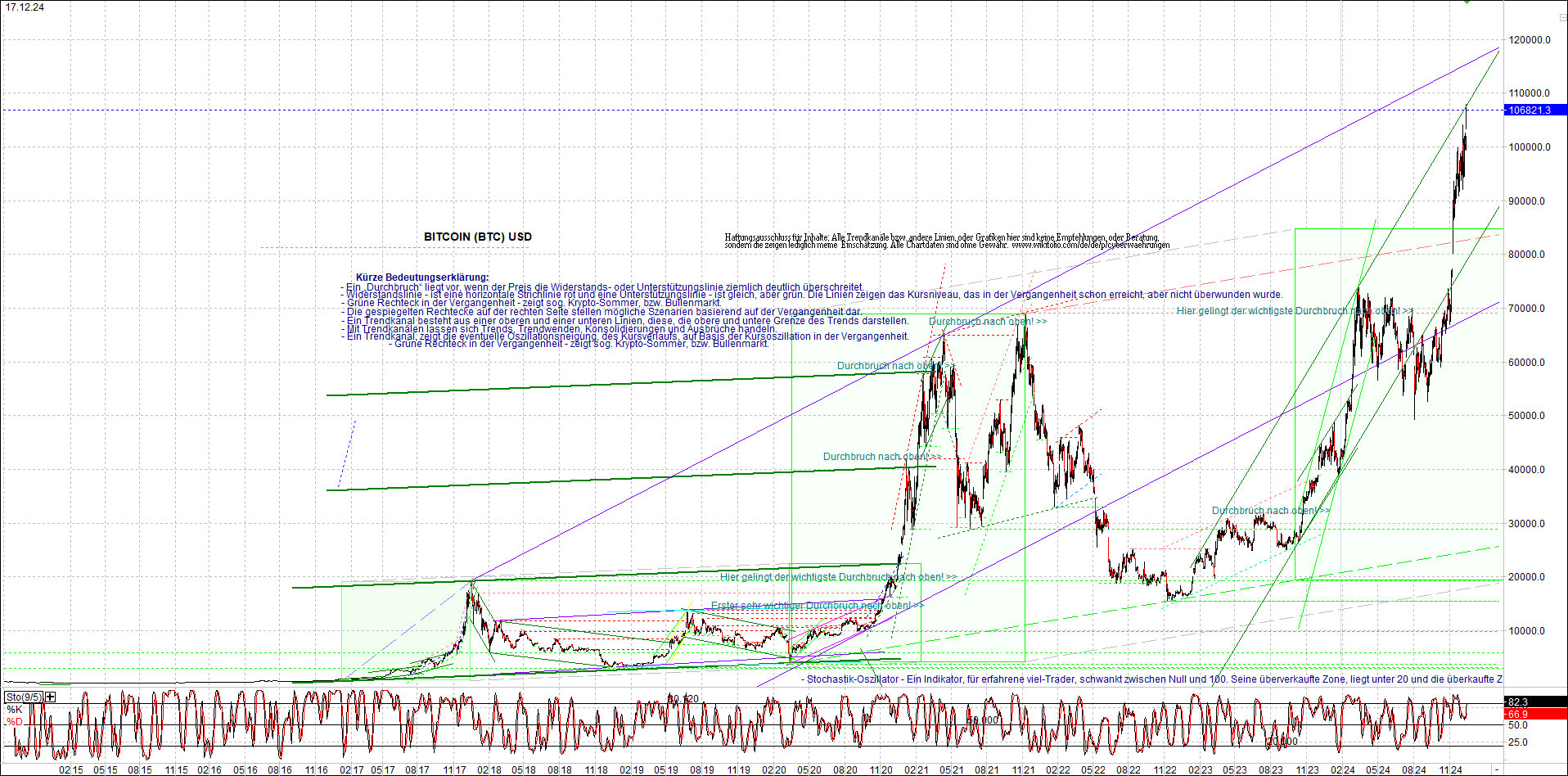Click the 50000.0 price axis label
The height and width of the screenshot is (776, 1568).
point(1527,416)
